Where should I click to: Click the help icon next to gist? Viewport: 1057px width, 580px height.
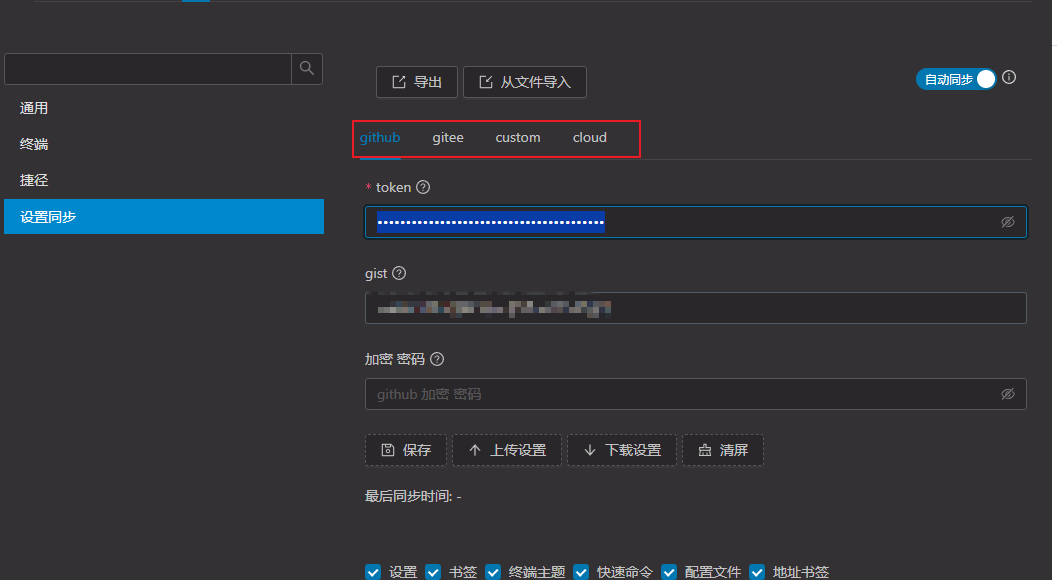click(x=399, y=273)
